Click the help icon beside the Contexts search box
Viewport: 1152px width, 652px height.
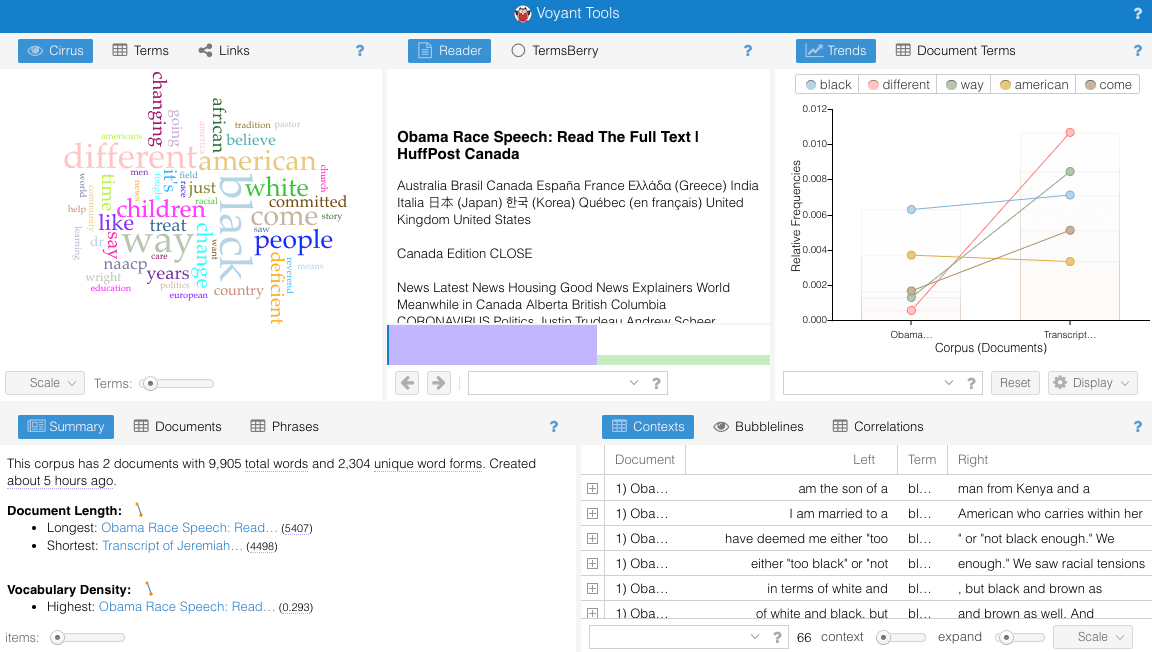(x=777, y=637)
